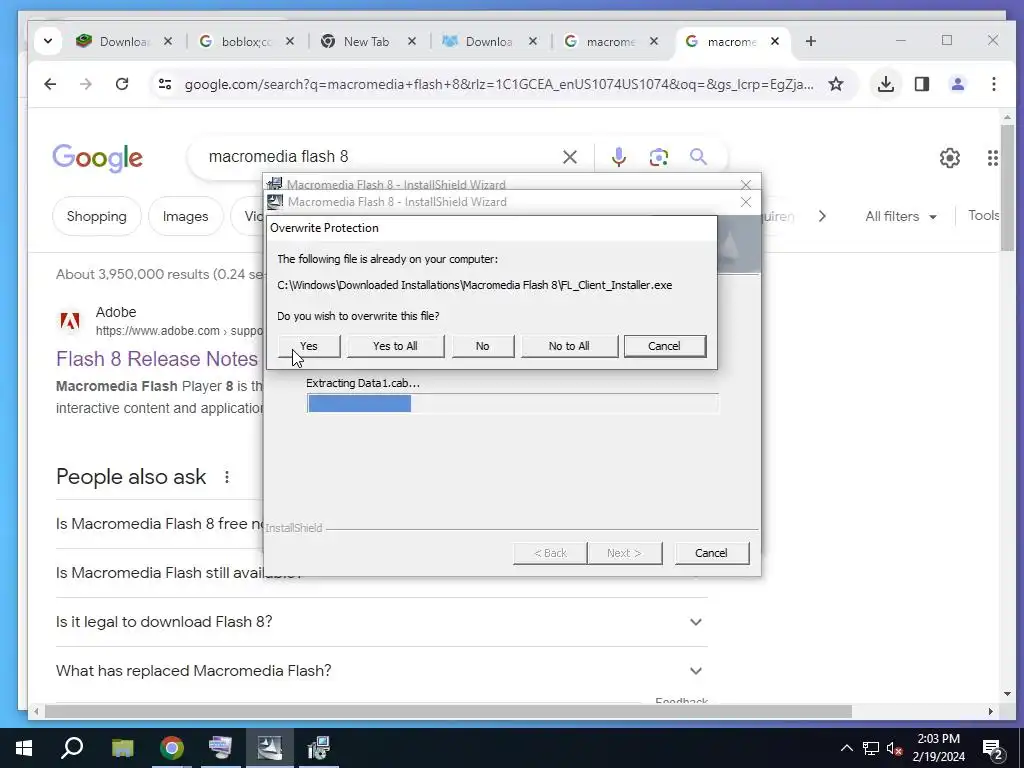Reload the Google search page
1024x768 pixels.
[x=122, y=84]
